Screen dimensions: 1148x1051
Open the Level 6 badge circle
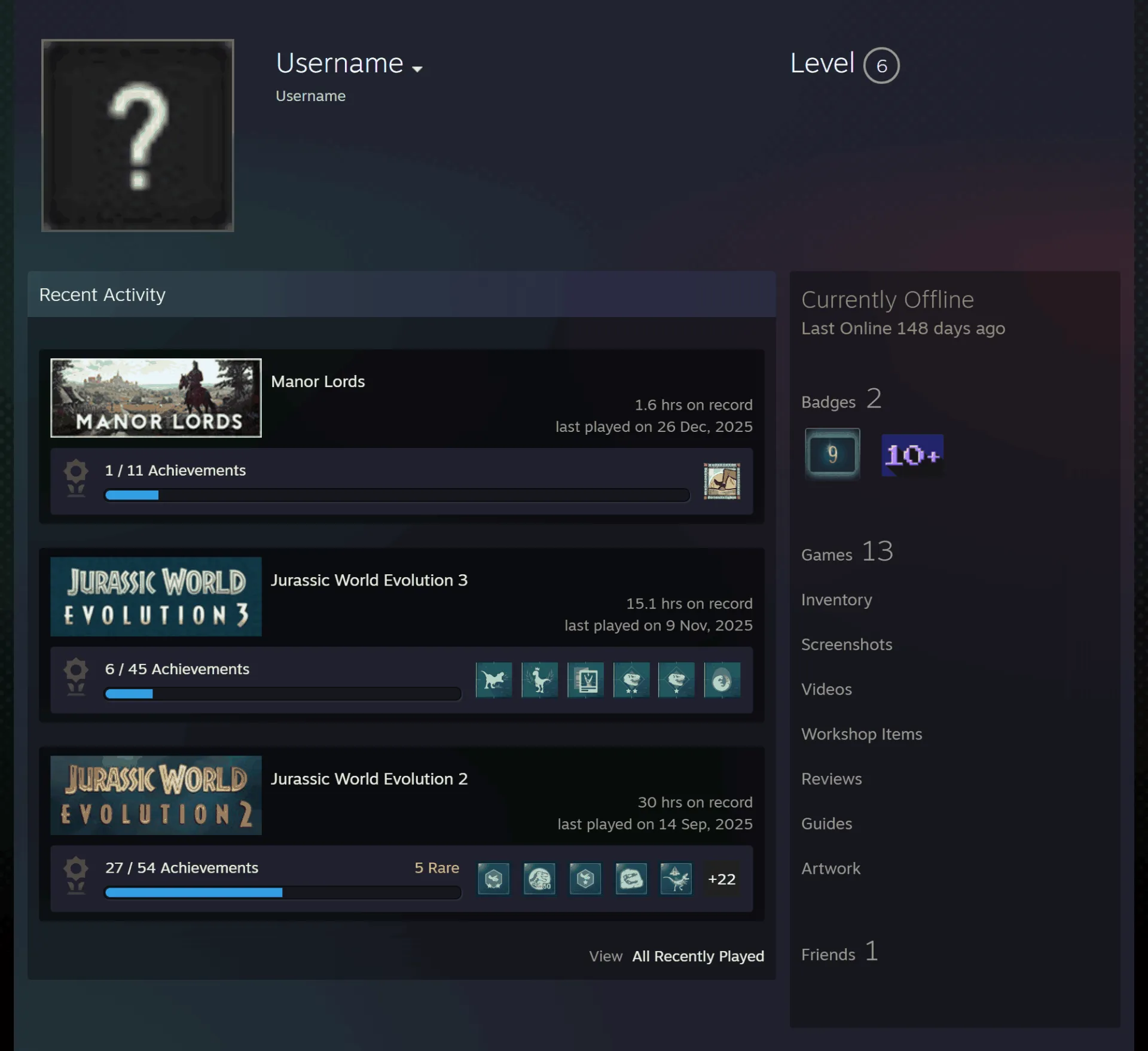pos(881,65)
